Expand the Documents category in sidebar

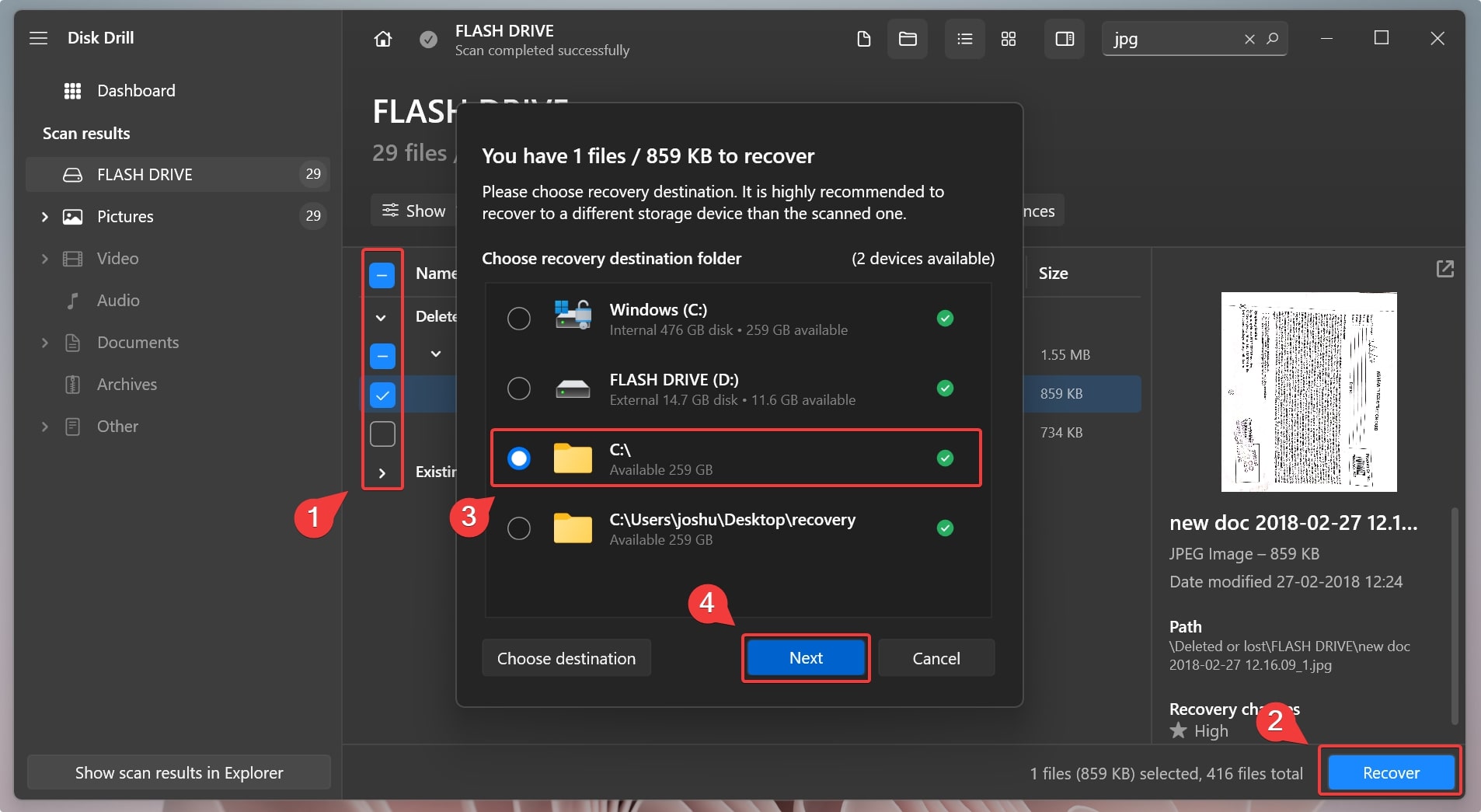(x=45, y=343)
